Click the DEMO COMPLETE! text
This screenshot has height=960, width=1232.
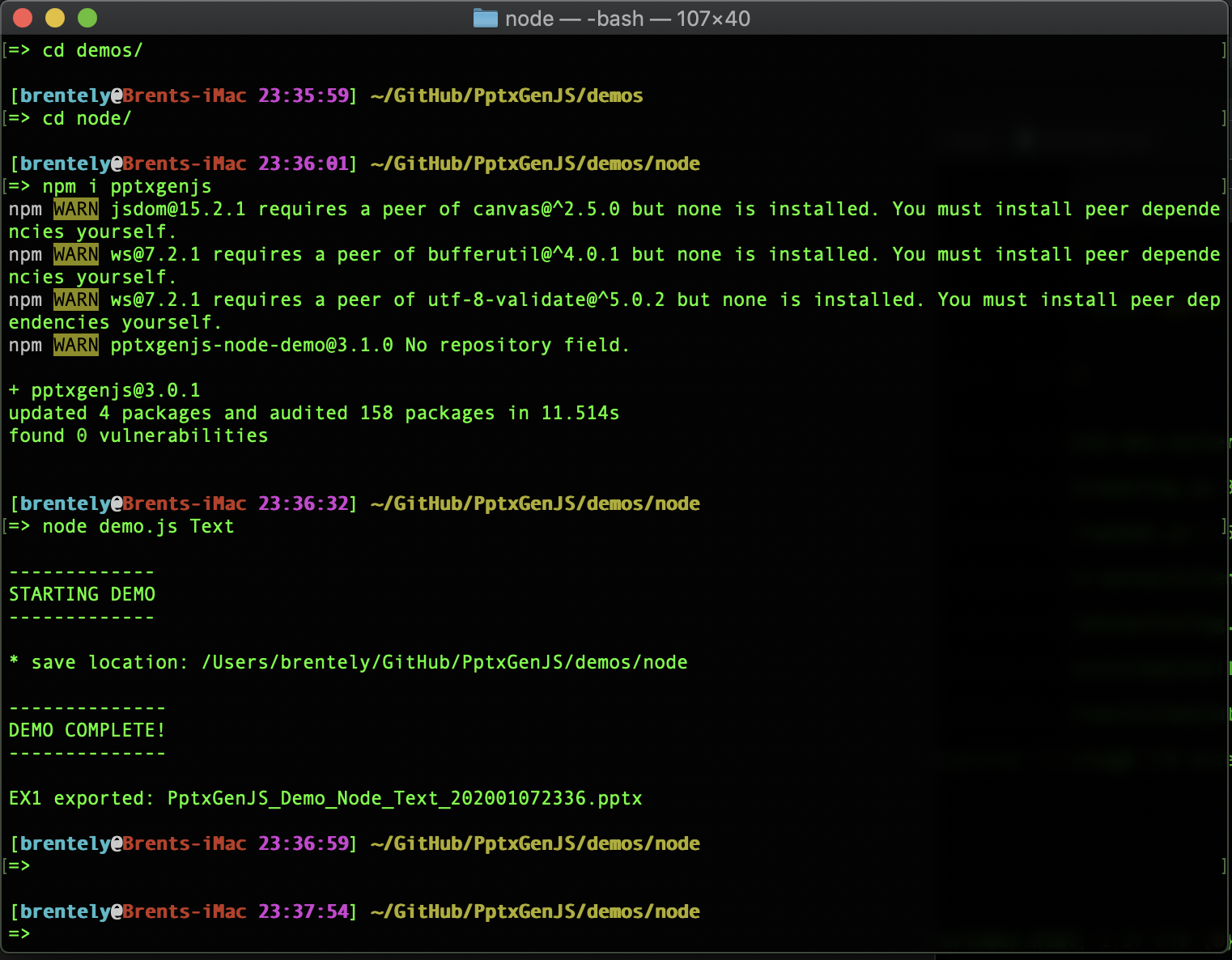[87, 729]
